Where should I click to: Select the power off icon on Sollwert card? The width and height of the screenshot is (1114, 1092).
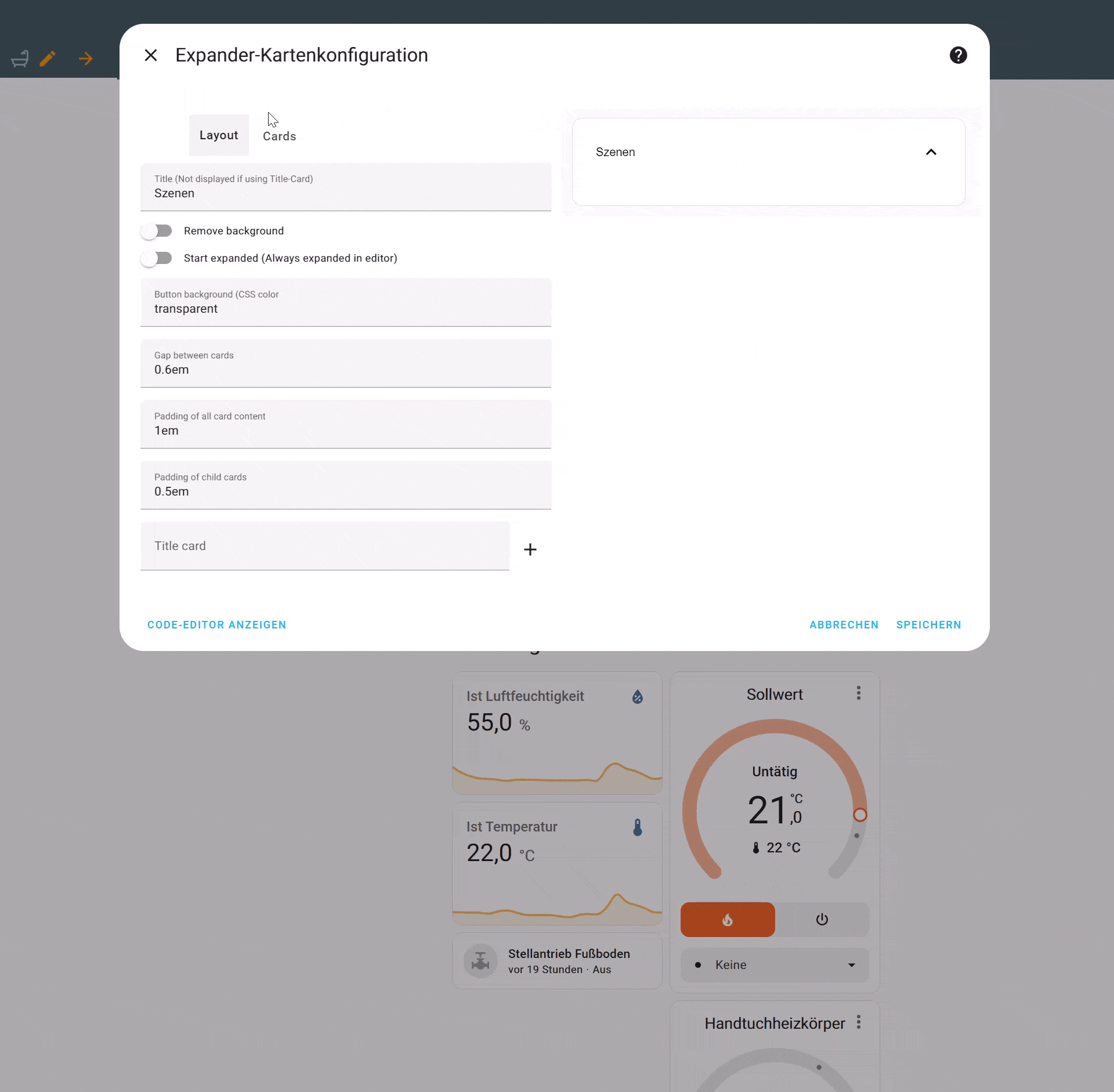(822, 919)
